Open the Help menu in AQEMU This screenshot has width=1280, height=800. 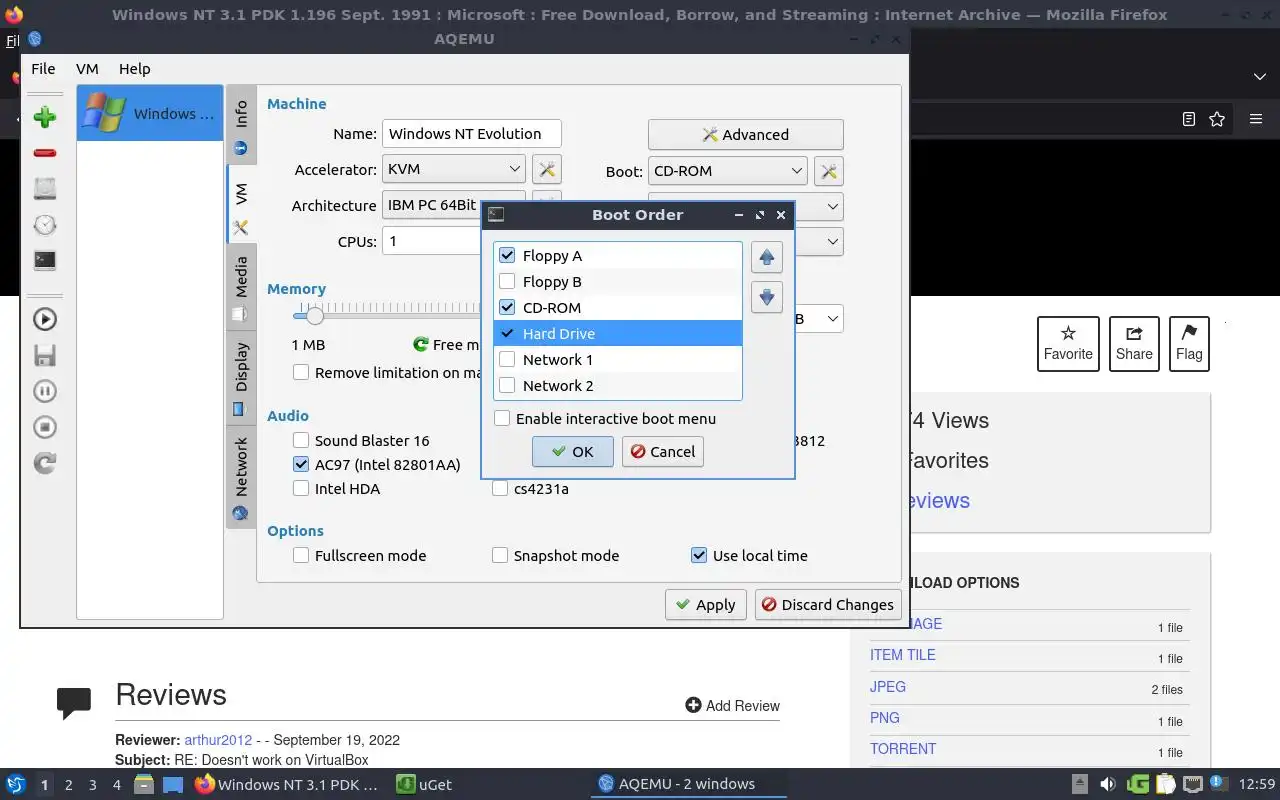click(x=134, y=69)
